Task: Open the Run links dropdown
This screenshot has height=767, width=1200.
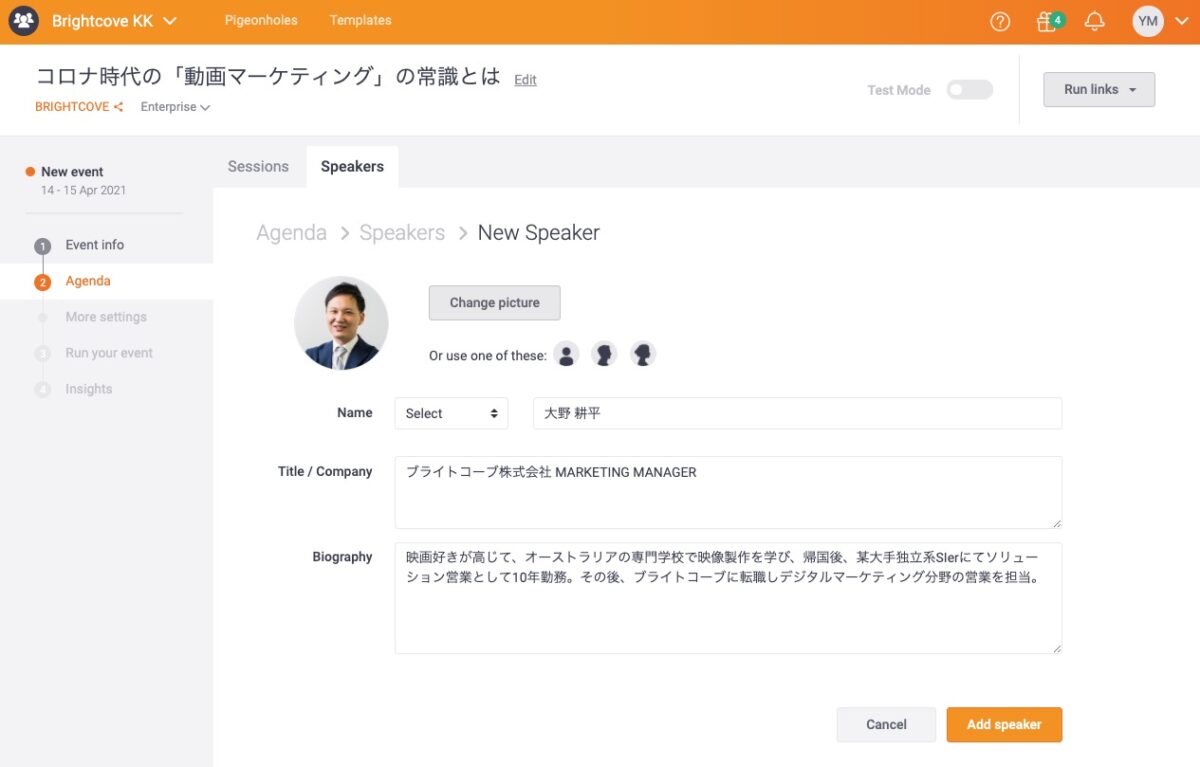Action: point(1098,89)
